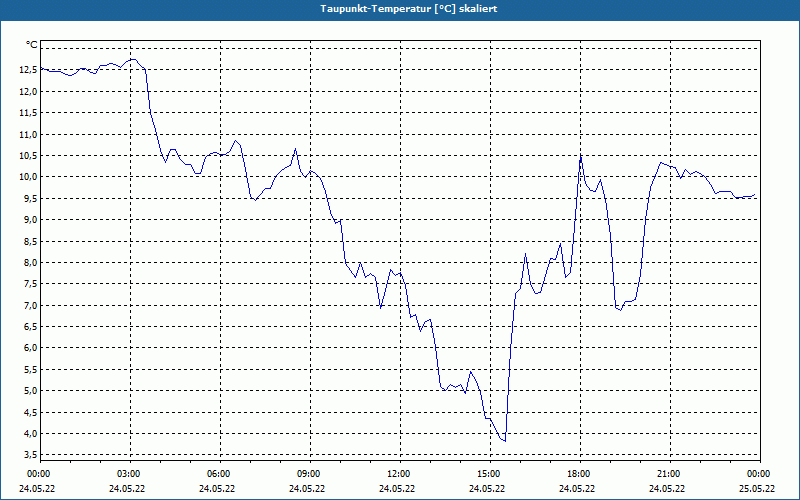
Task: Click the '4,0' y-axis label
Action: pos(31,434)
